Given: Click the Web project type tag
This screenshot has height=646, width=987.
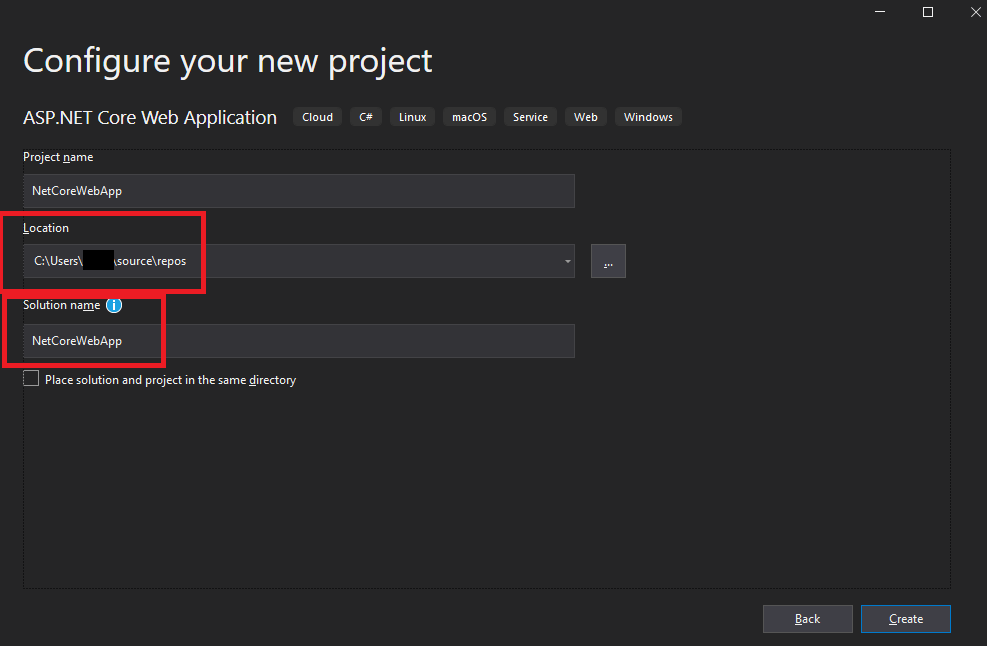Looking at the screenshot, I should [586, 117].
